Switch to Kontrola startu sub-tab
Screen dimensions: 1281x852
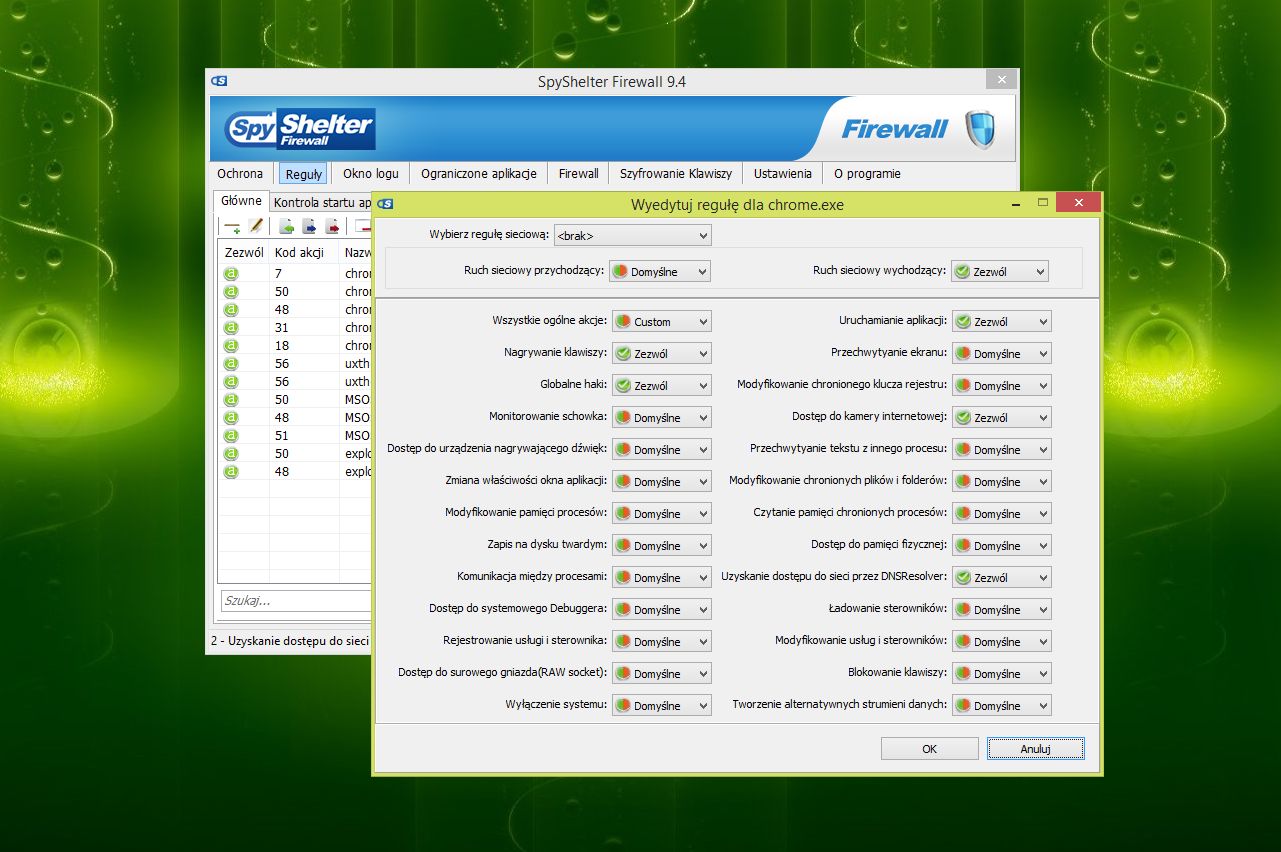pyautogui.click(x=321, y=203)
